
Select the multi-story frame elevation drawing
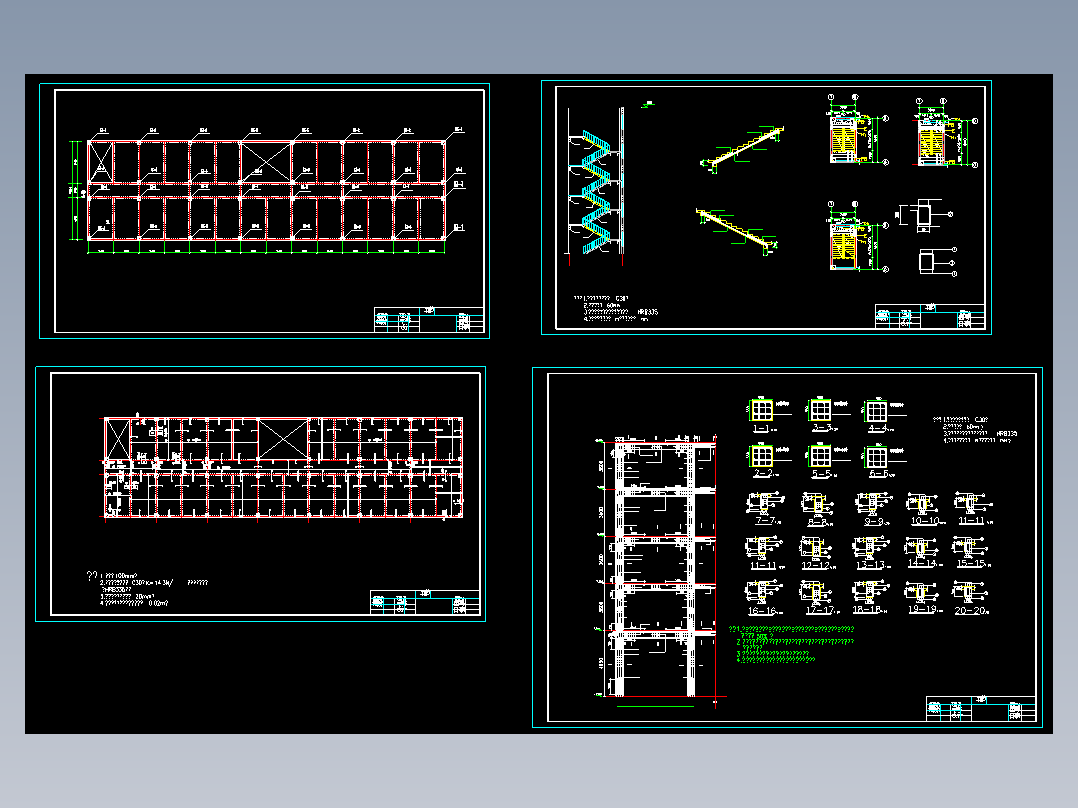point(659,569)
